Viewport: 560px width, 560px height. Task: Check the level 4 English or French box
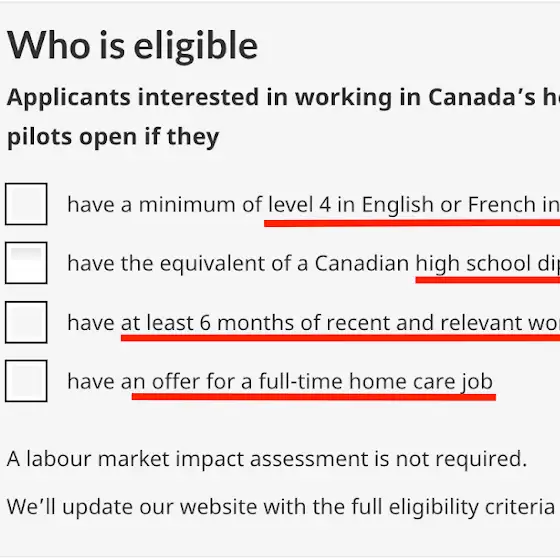tap(26, 204)
